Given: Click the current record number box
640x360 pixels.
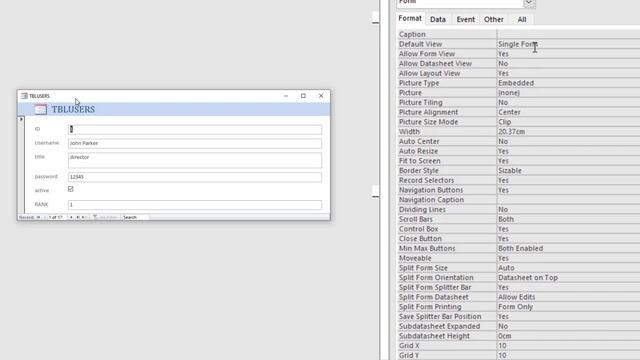Looking at the screenshot, I should click(x=56, y=217).
